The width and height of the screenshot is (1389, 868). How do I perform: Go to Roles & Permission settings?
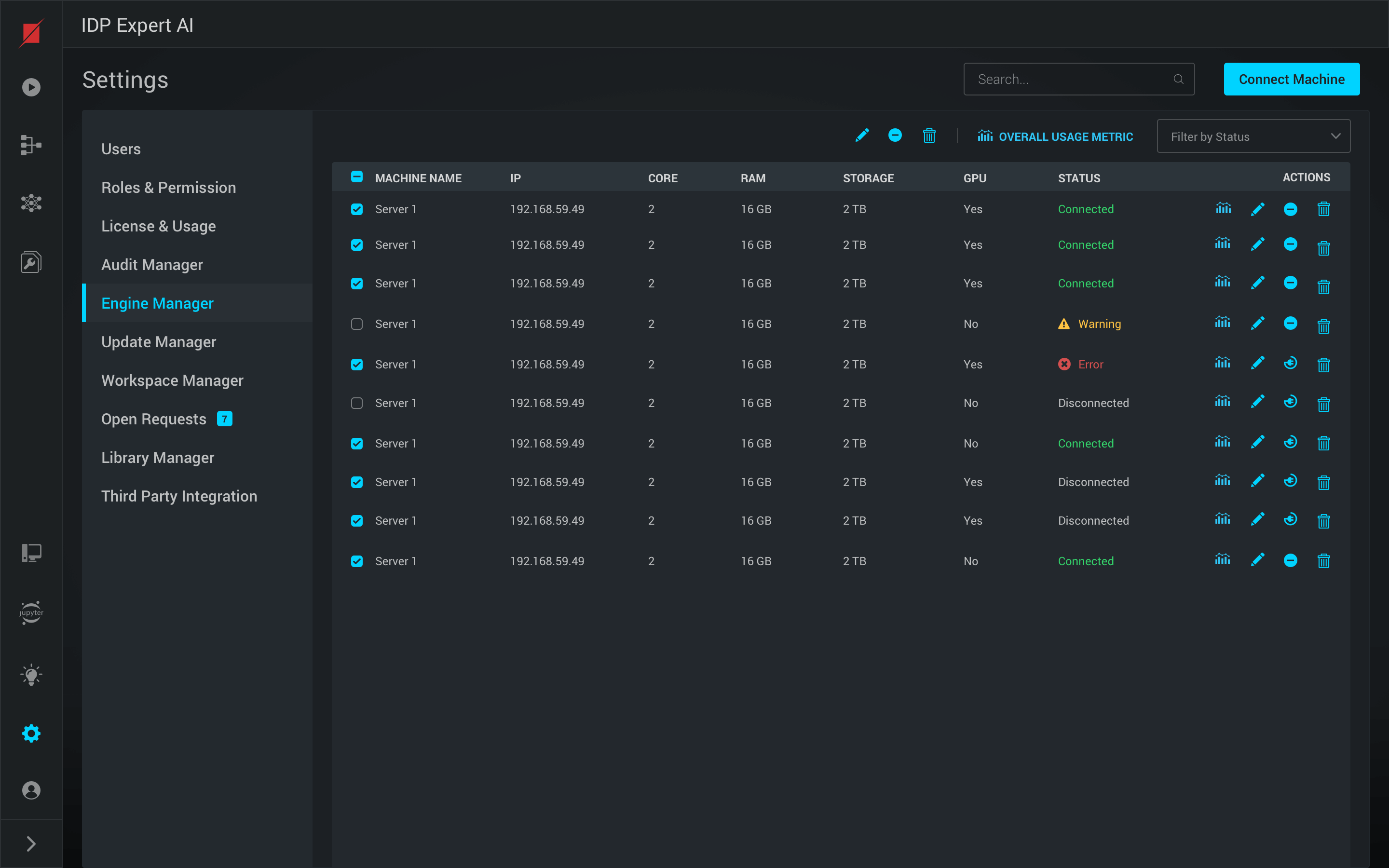[x=168, y=188]
